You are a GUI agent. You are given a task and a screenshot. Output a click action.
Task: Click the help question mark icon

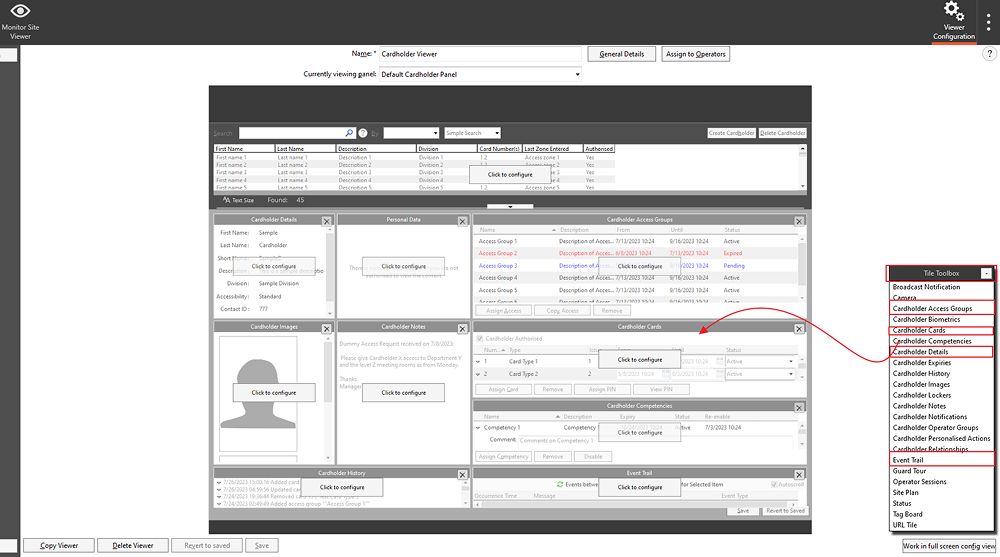coord(989,54)
